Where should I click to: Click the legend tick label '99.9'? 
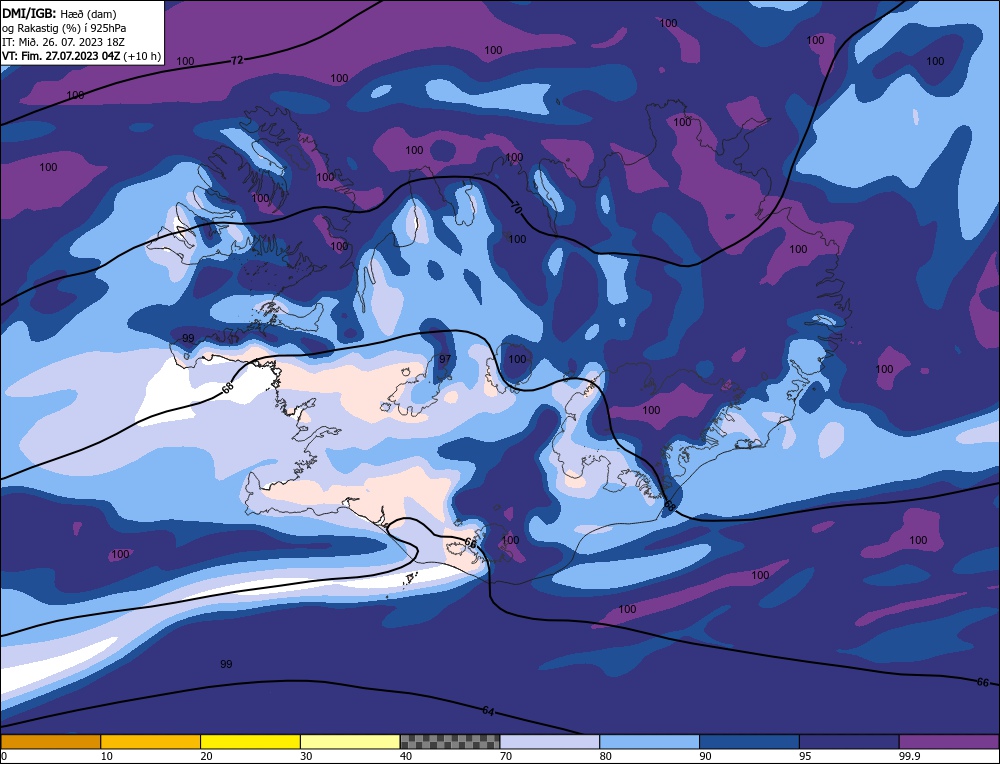coord(908,756)
